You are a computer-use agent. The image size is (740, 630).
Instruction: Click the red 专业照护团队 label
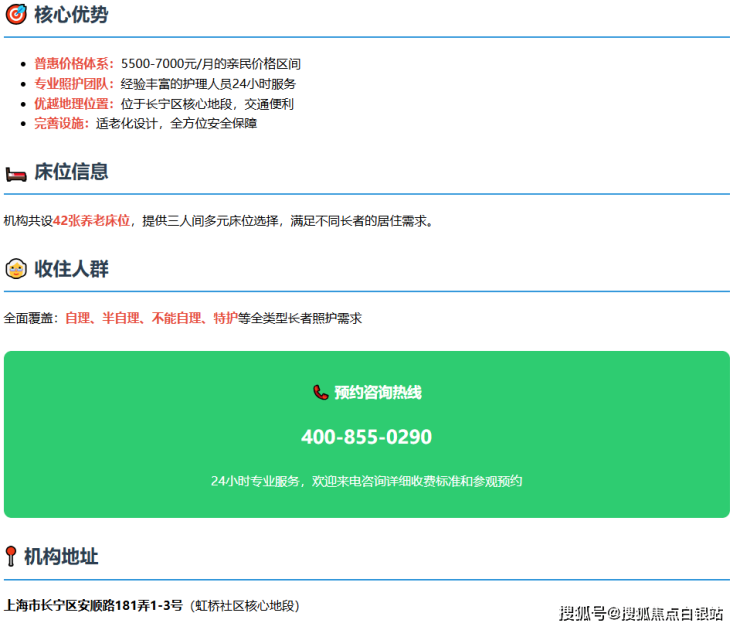pyautogui.click(x=74, y=84)
